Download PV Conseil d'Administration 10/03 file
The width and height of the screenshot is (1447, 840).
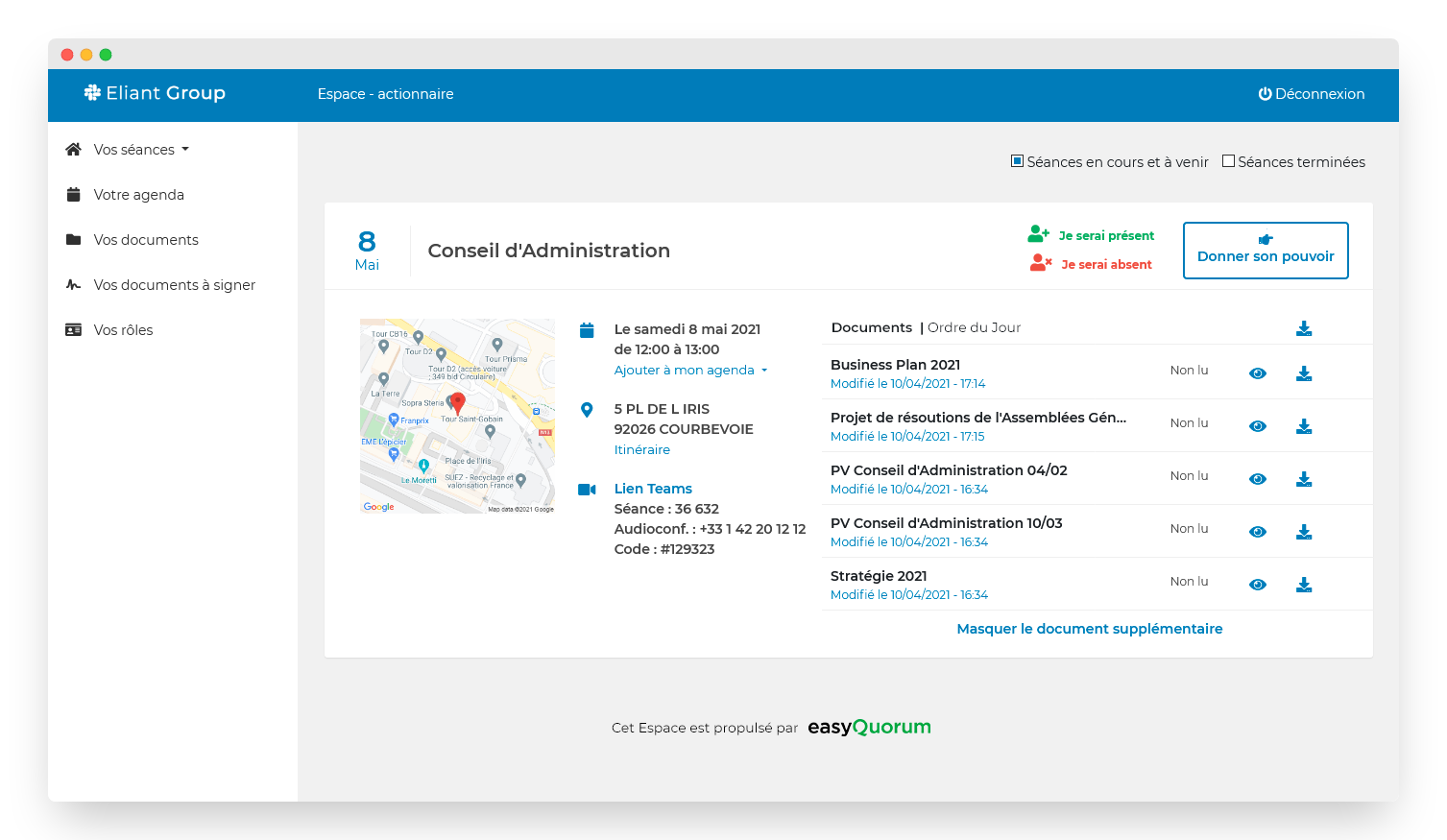coord(1303,532)
